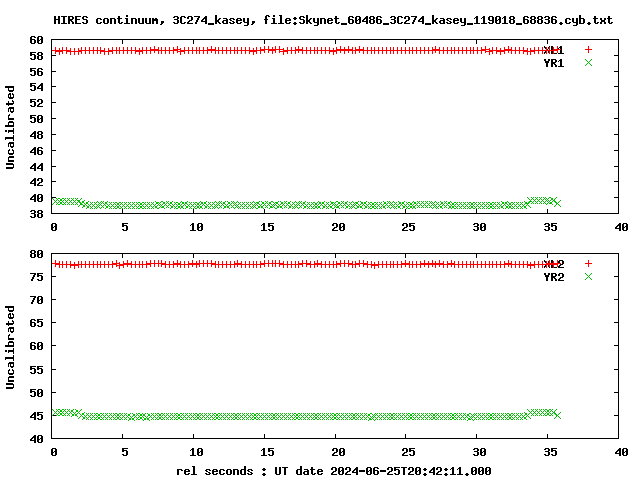Click the last green YR1 data point near 36 seconds

click(558, 203)
